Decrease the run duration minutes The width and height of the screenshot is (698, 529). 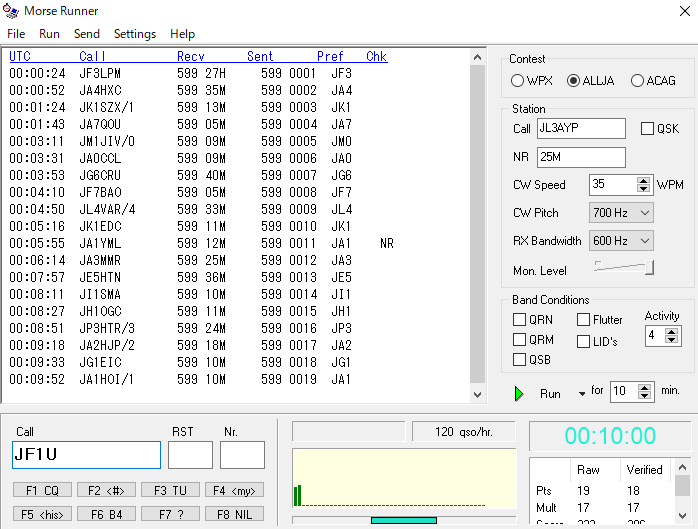coord(644,396)
